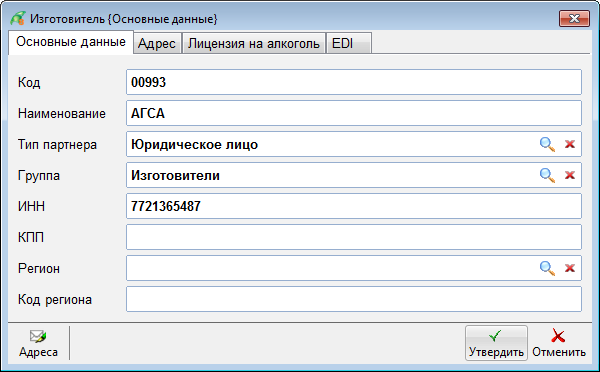Clear the Группа field value
Image resolution: width=600 pixels, height=372 pixels.
pos(570,175)
